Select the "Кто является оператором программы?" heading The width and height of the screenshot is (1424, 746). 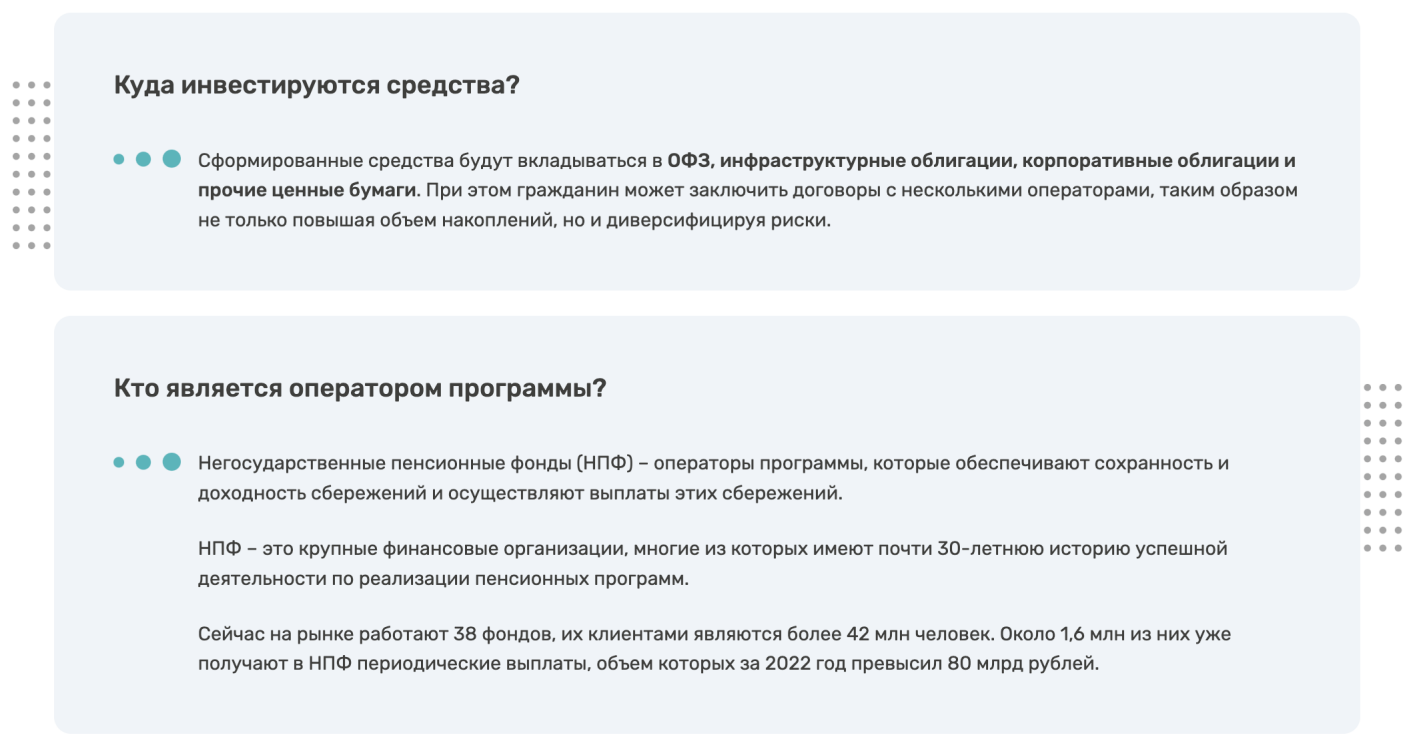point(360,388)
